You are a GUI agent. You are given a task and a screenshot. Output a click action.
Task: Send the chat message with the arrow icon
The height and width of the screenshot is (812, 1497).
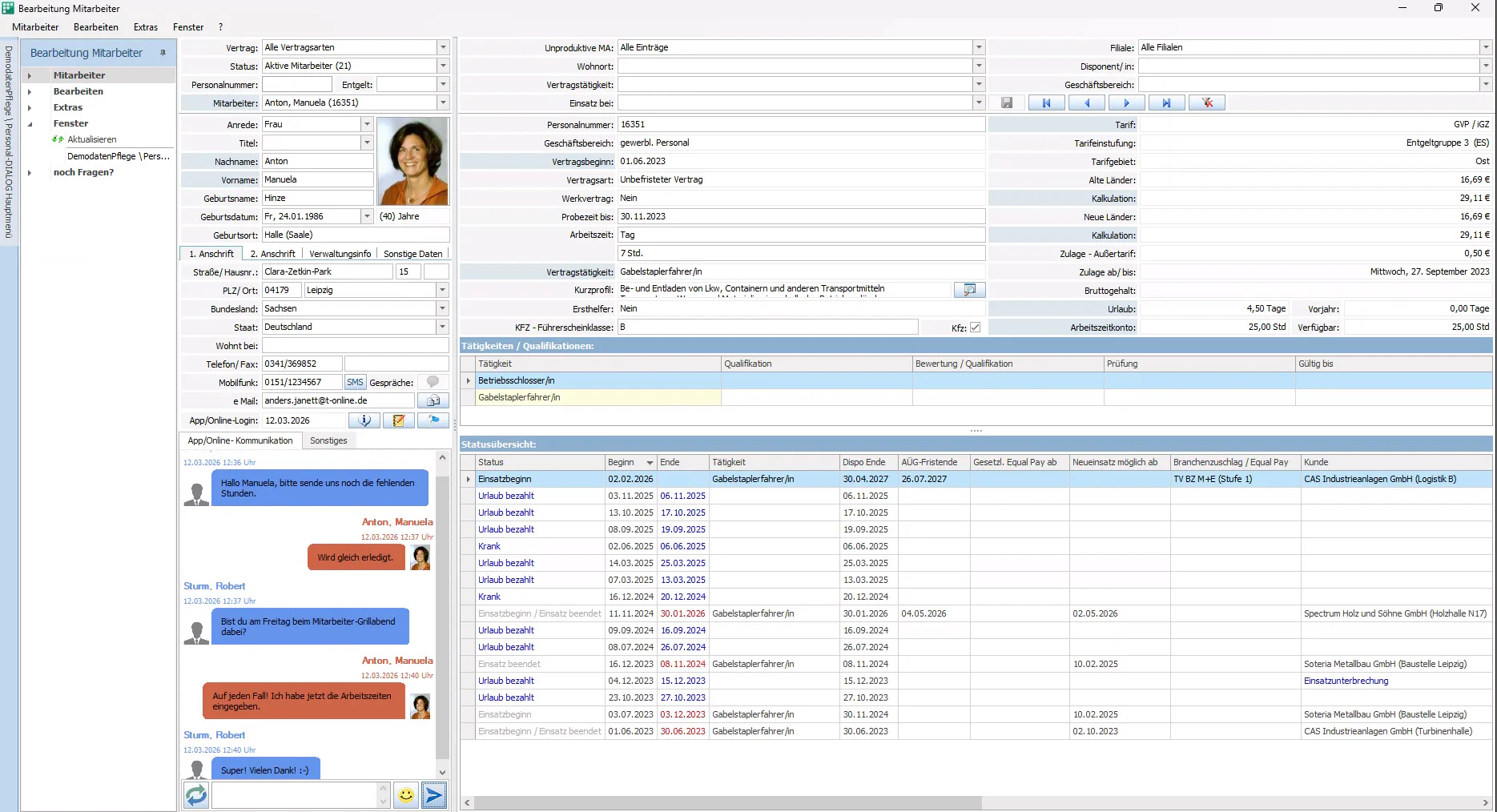(433, 795)
